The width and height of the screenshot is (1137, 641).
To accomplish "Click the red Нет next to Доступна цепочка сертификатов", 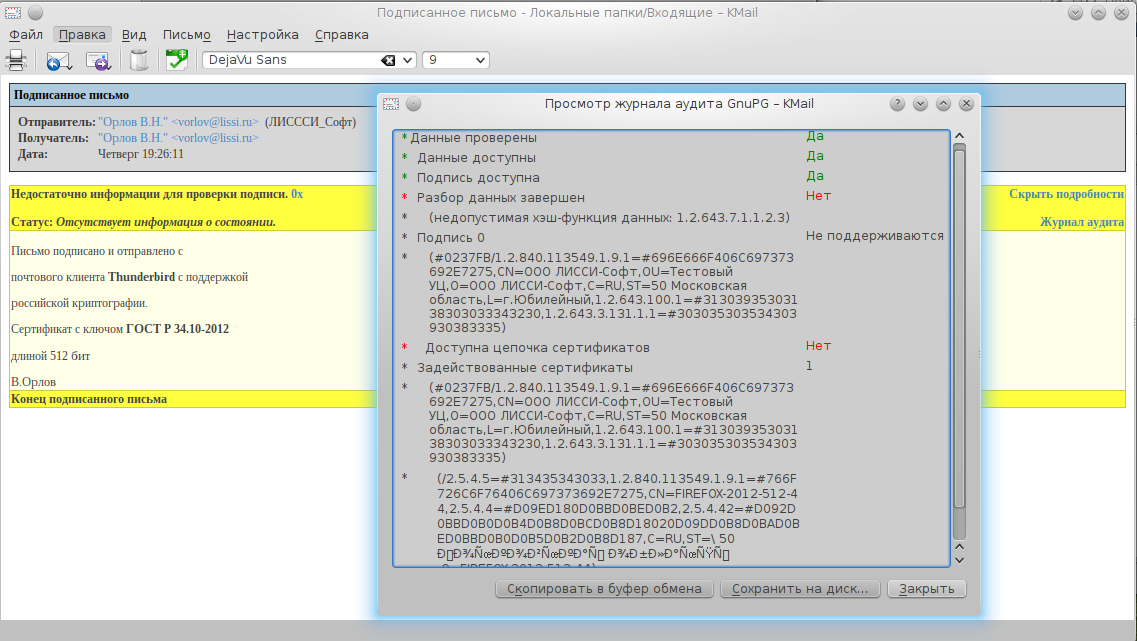I will click(x=818, y=346).
